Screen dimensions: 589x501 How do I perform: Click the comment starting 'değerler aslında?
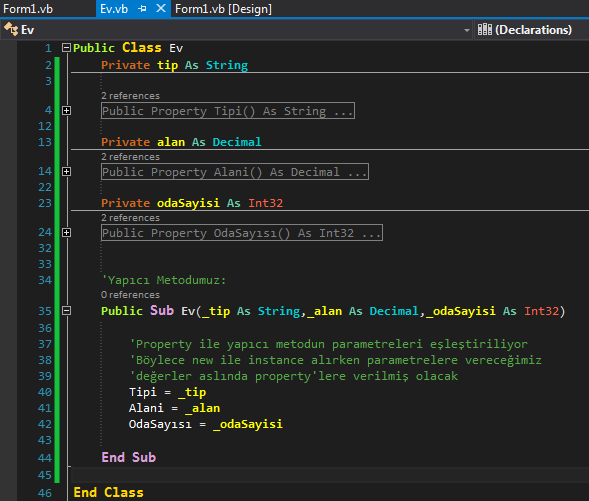(294, 376)
